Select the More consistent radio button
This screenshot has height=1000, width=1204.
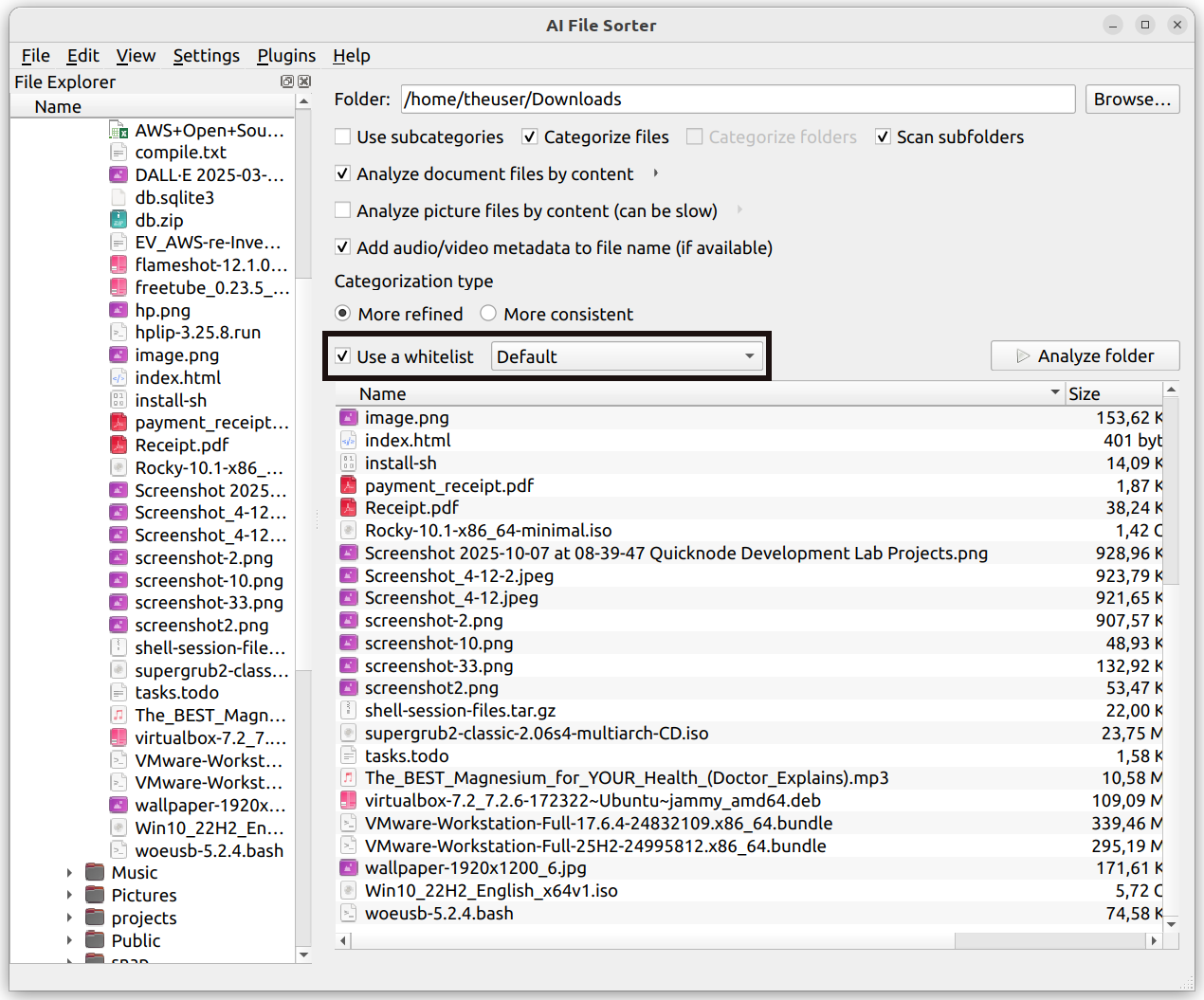488,314
